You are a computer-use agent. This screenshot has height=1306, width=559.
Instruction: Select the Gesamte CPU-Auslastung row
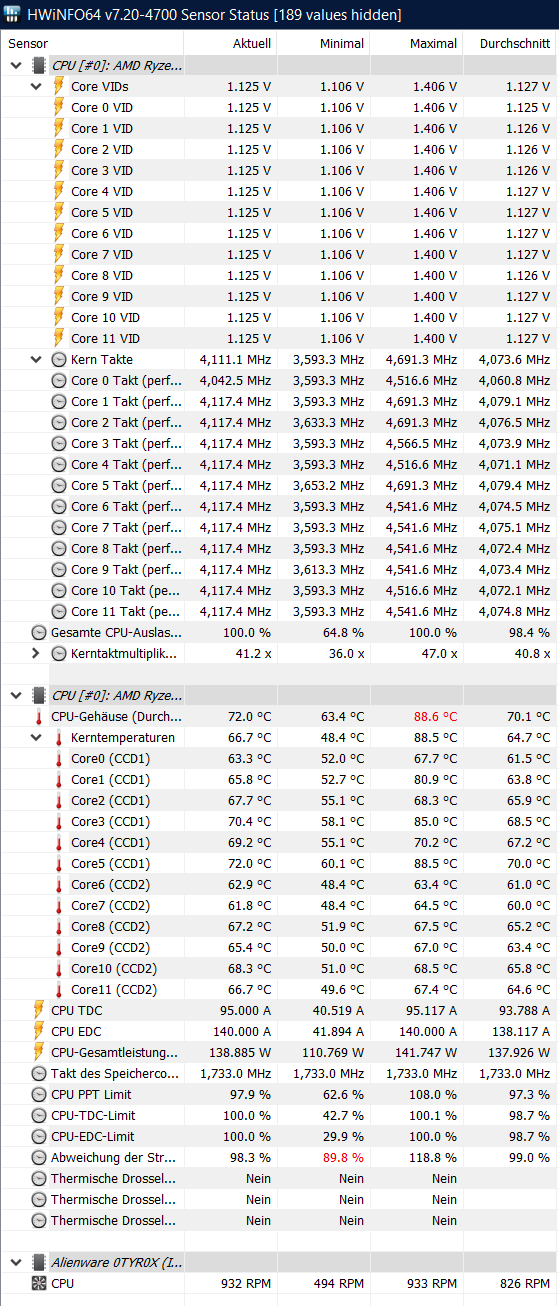pos(279,632)
